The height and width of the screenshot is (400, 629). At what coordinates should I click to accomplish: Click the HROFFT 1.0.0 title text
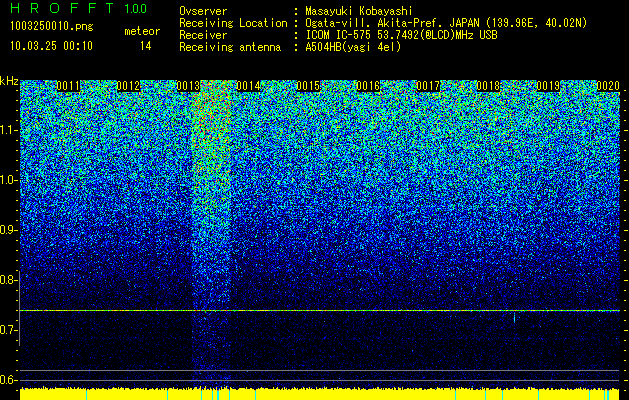point(78,8)
